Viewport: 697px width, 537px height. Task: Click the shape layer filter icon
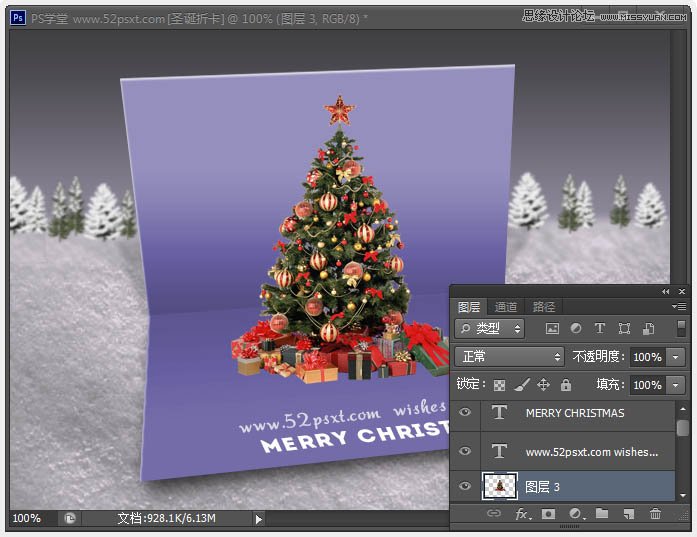tap(624, 328)
